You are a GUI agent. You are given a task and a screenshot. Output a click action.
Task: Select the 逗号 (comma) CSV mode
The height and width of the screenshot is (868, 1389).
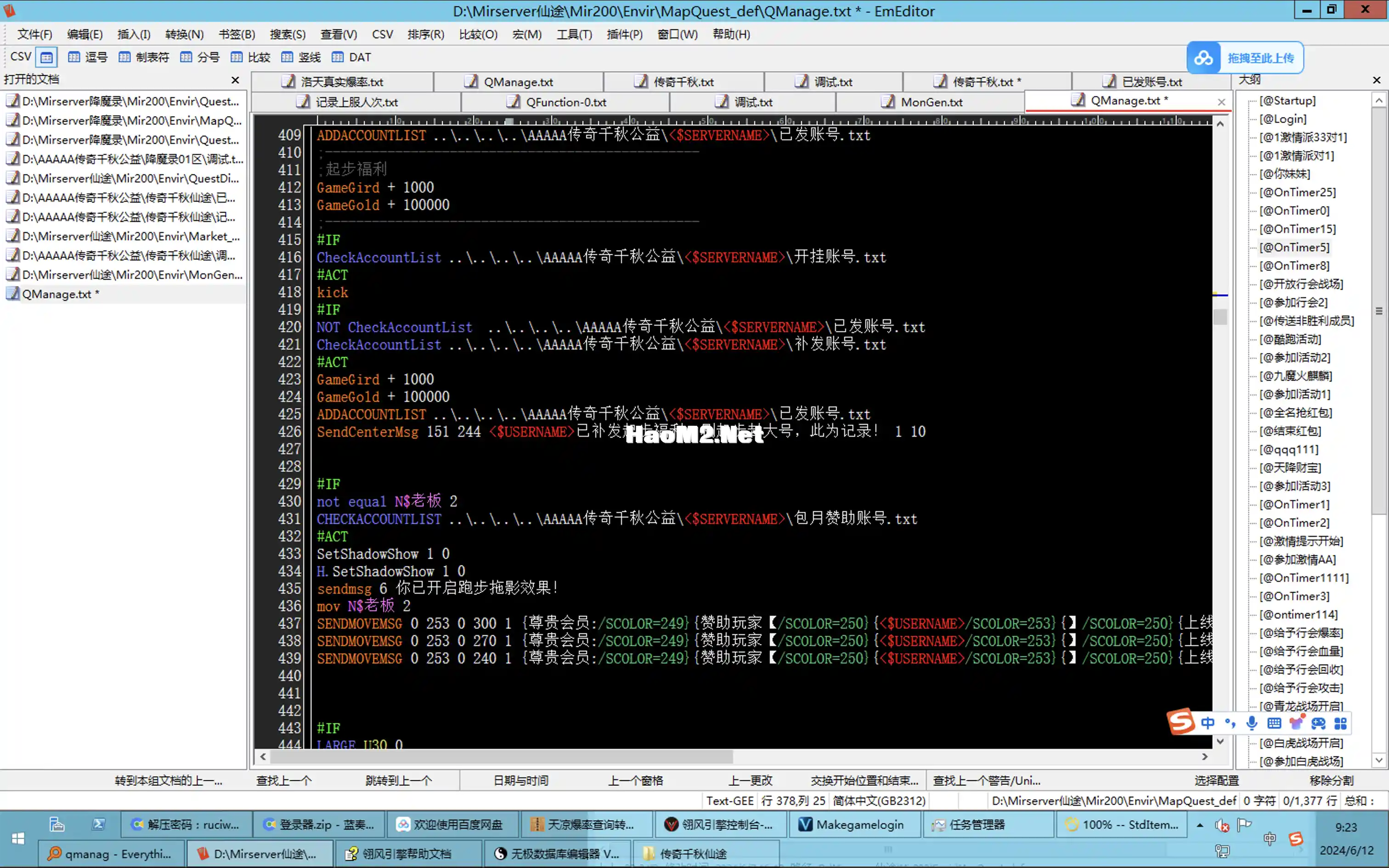point(88,57)
